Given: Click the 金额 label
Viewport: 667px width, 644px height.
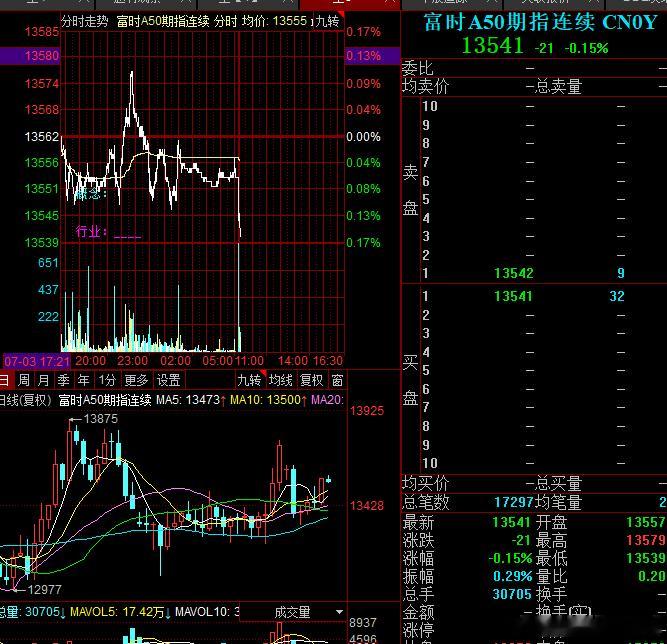Looking at the screenshot, I should pos(418,613).
